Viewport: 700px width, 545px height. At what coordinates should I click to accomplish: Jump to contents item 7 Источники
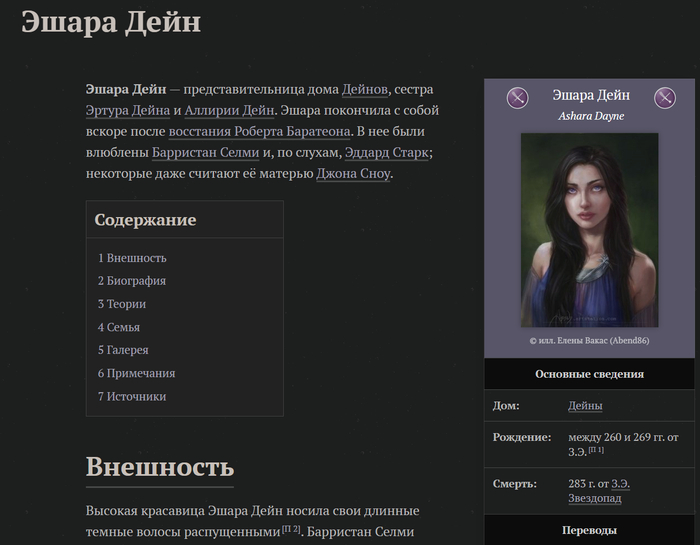tap(132, 396)
